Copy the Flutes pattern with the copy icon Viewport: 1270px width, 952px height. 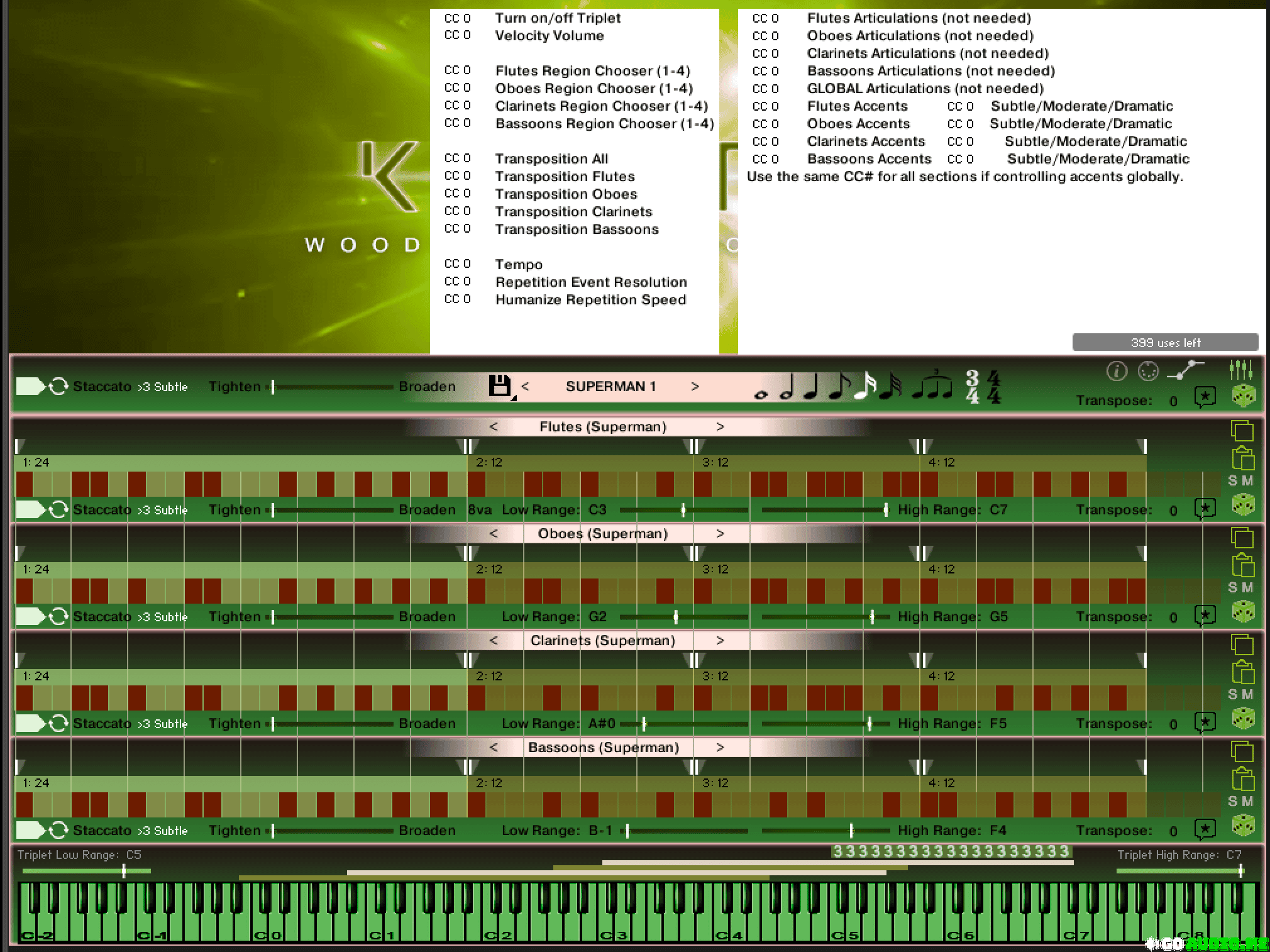[1242, 431]
